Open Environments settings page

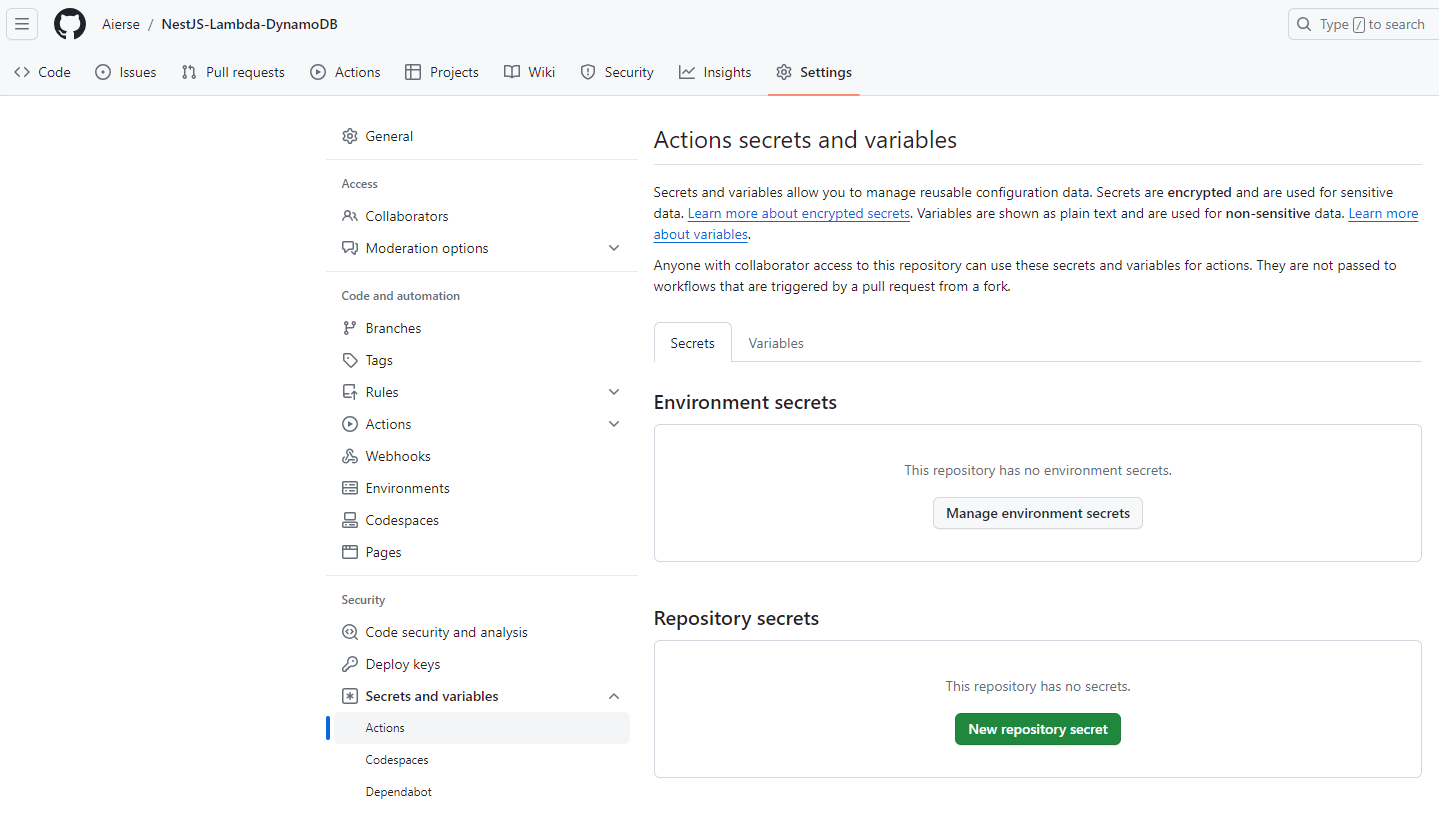pos(482,488)
